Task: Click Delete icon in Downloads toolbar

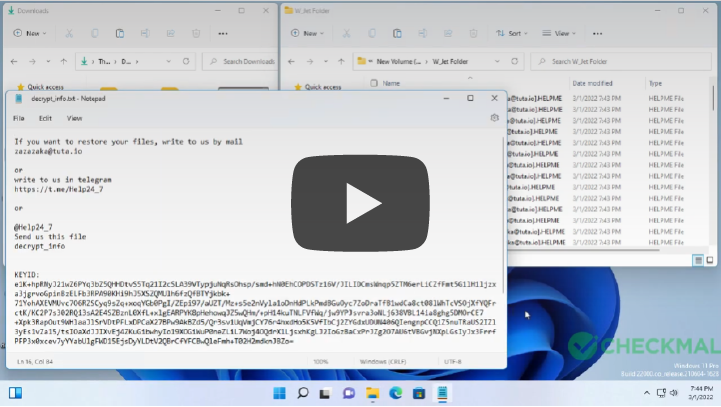Action: click(x=196, y=33)
